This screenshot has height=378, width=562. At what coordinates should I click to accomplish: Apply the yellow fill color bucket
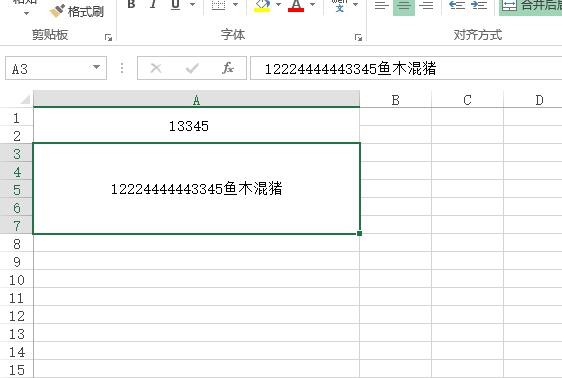click(x=262, y=5)
